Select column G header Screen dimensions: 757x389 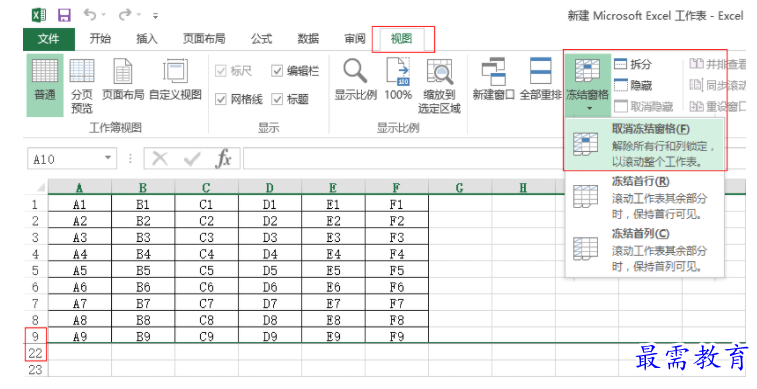pos(460,187)
